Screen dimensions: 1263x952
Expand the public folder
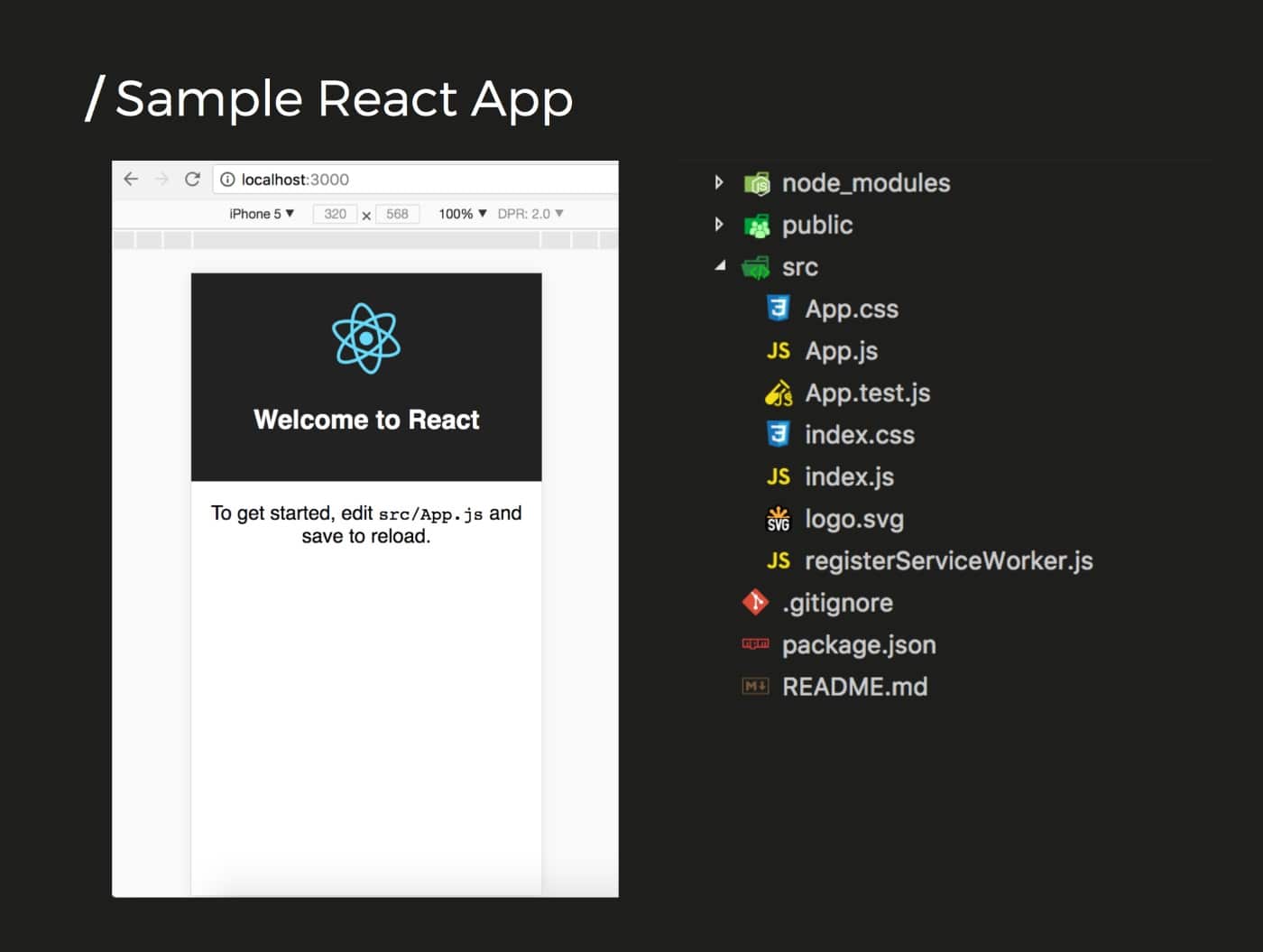click(x=719, y=225)
